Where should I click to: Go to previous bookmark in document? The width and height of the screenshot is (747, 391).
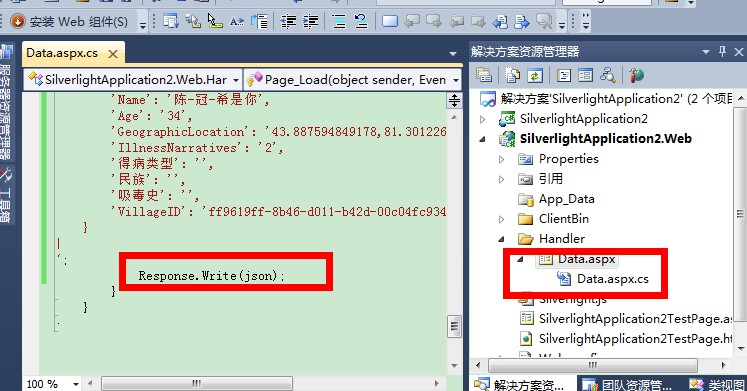point(500,21)
